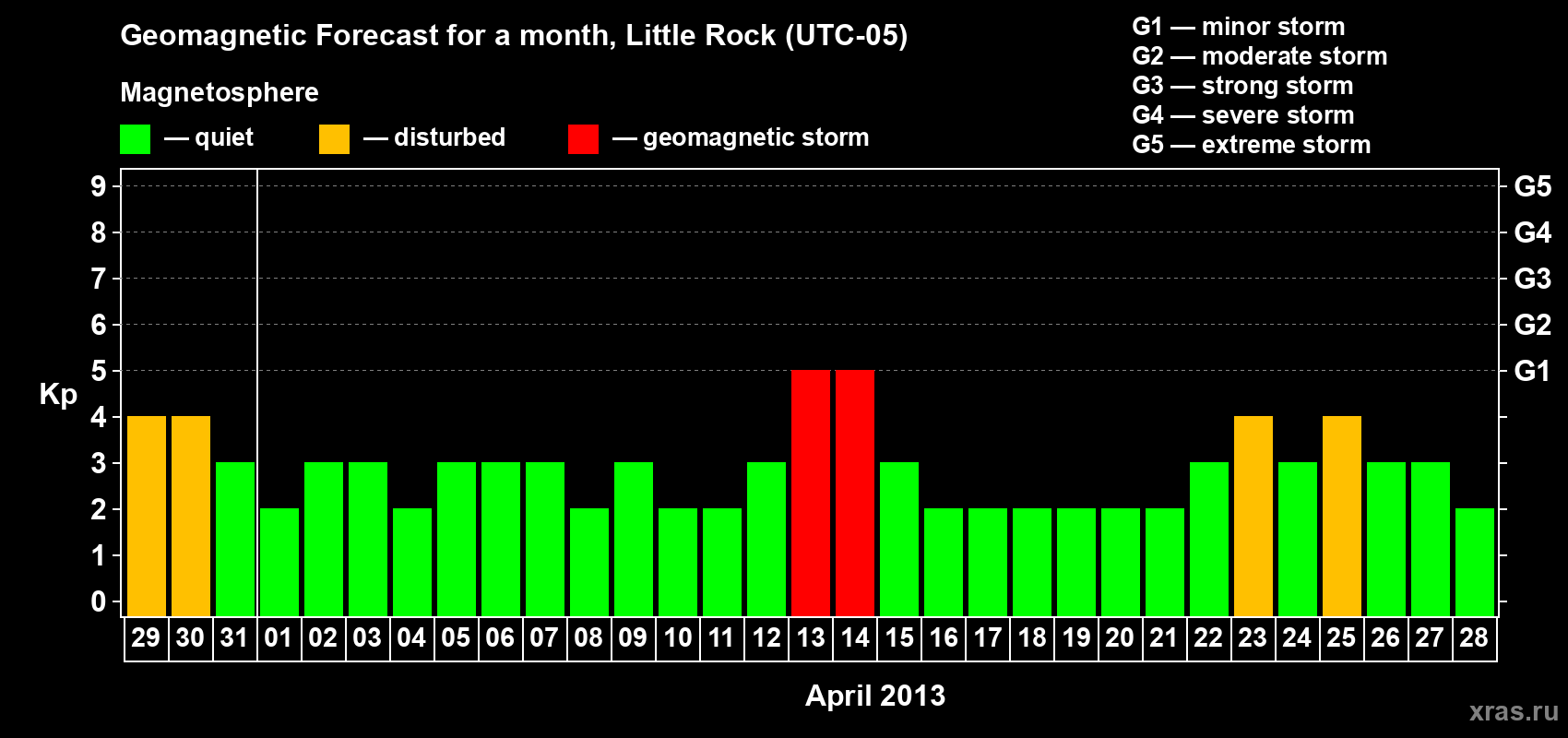Click date label 29 on the axis
The height and width of the screenshot is (738, 1568).
[x=146, y=637]
